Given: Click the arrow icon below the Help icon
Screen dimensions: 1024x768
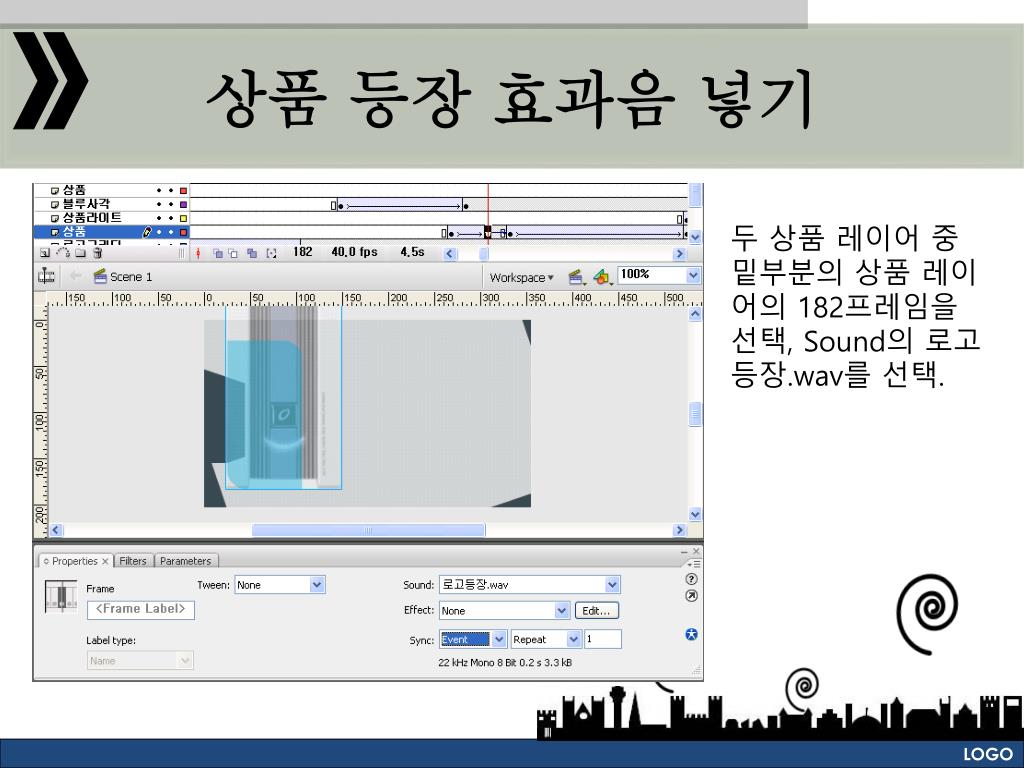Looking at the screenshot, I should 692,596.
